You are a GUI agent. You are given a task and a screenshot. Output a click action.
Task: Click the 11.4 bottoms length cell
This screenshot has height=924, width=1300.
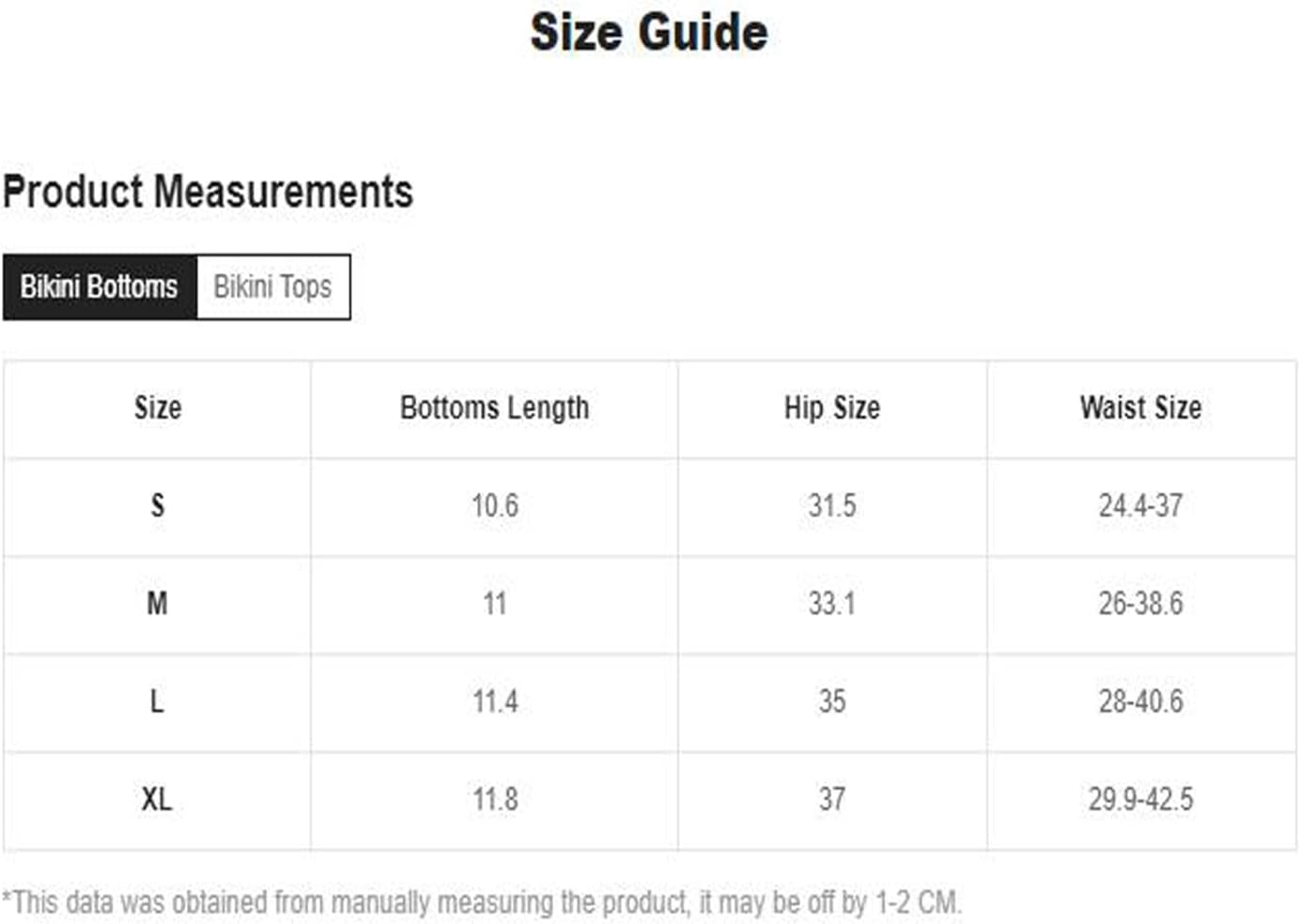coord(494,701)
